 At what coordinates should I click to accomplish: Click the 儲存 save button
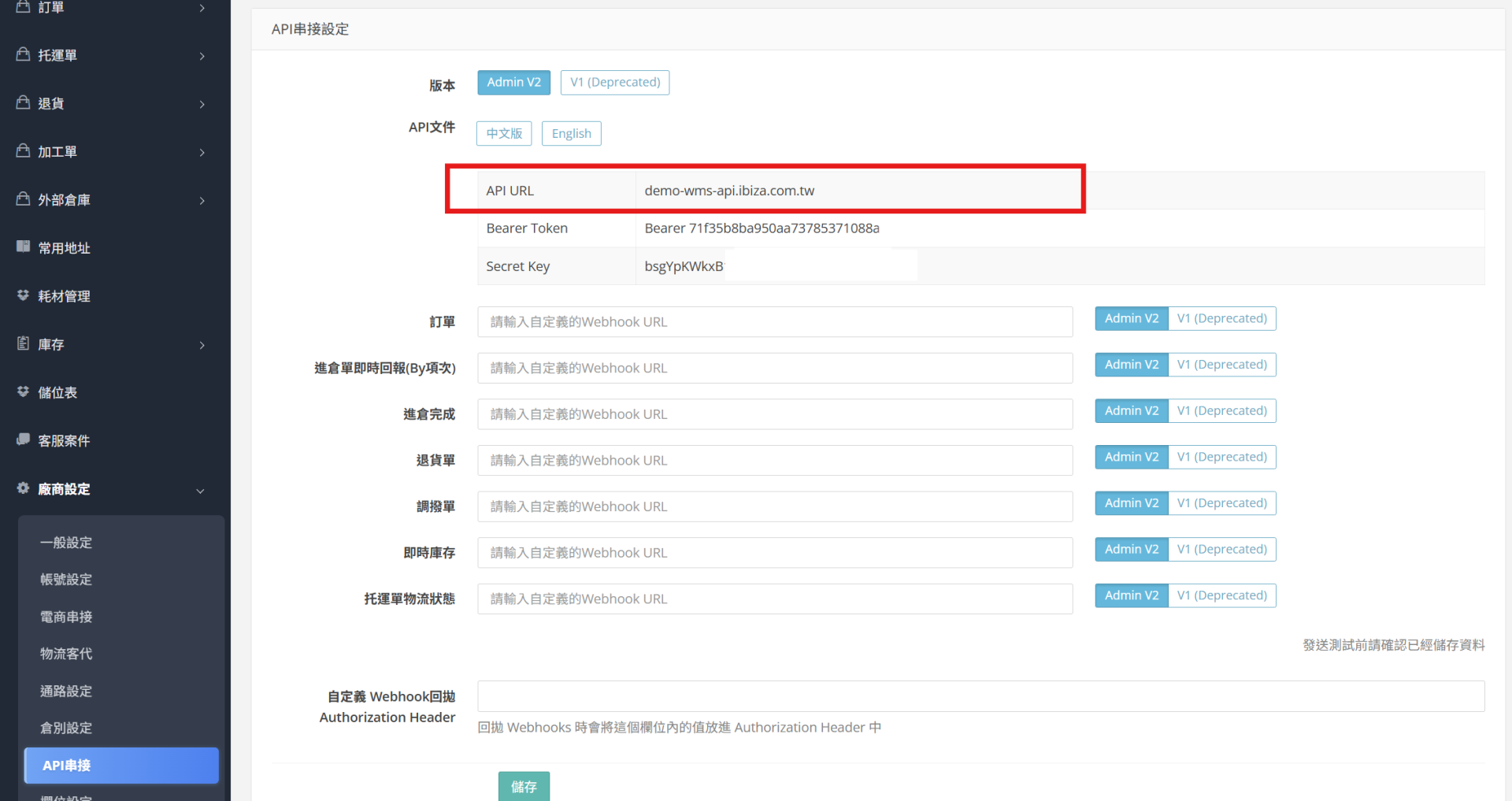(524, 786)
